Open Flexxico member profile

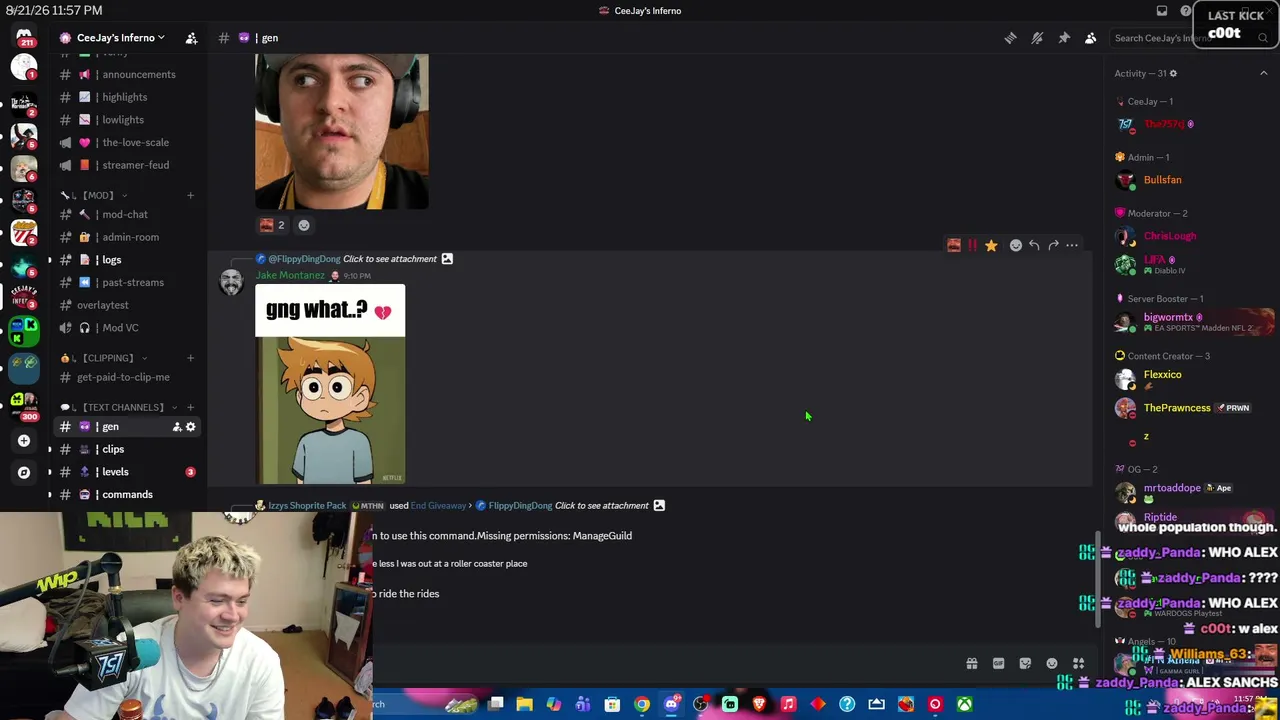[1162, 374]
